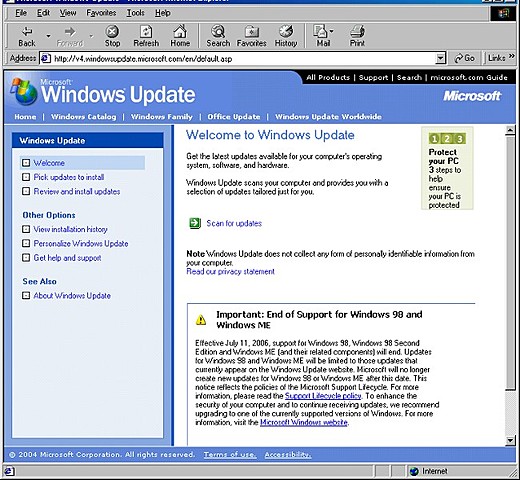Click the Go button next to address bar
The height and width of the screenshot is (480, 520).
click(x=464, y=58)
